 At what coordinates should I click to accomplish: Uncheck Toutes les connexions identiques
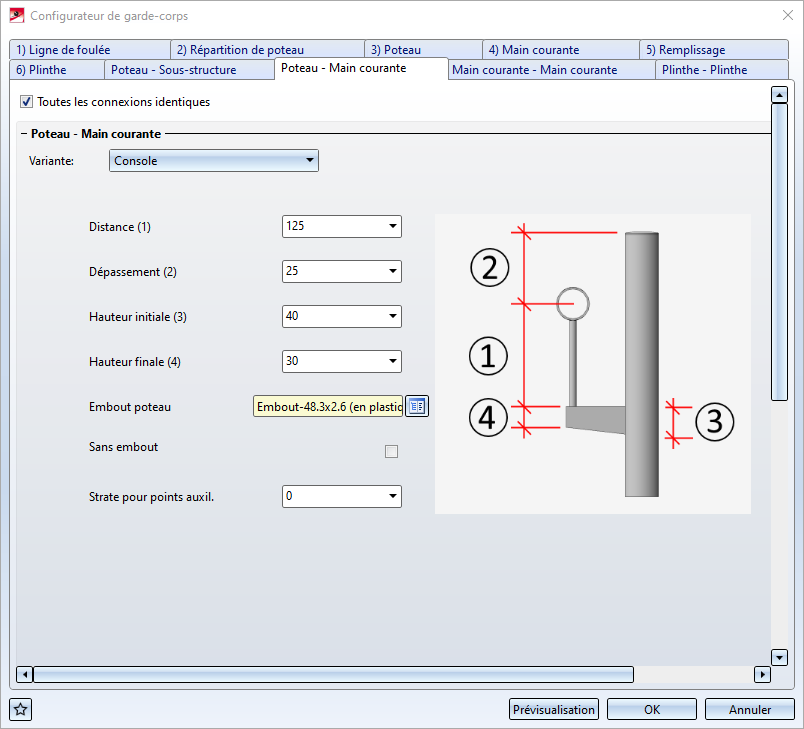[x=26, y=102]
